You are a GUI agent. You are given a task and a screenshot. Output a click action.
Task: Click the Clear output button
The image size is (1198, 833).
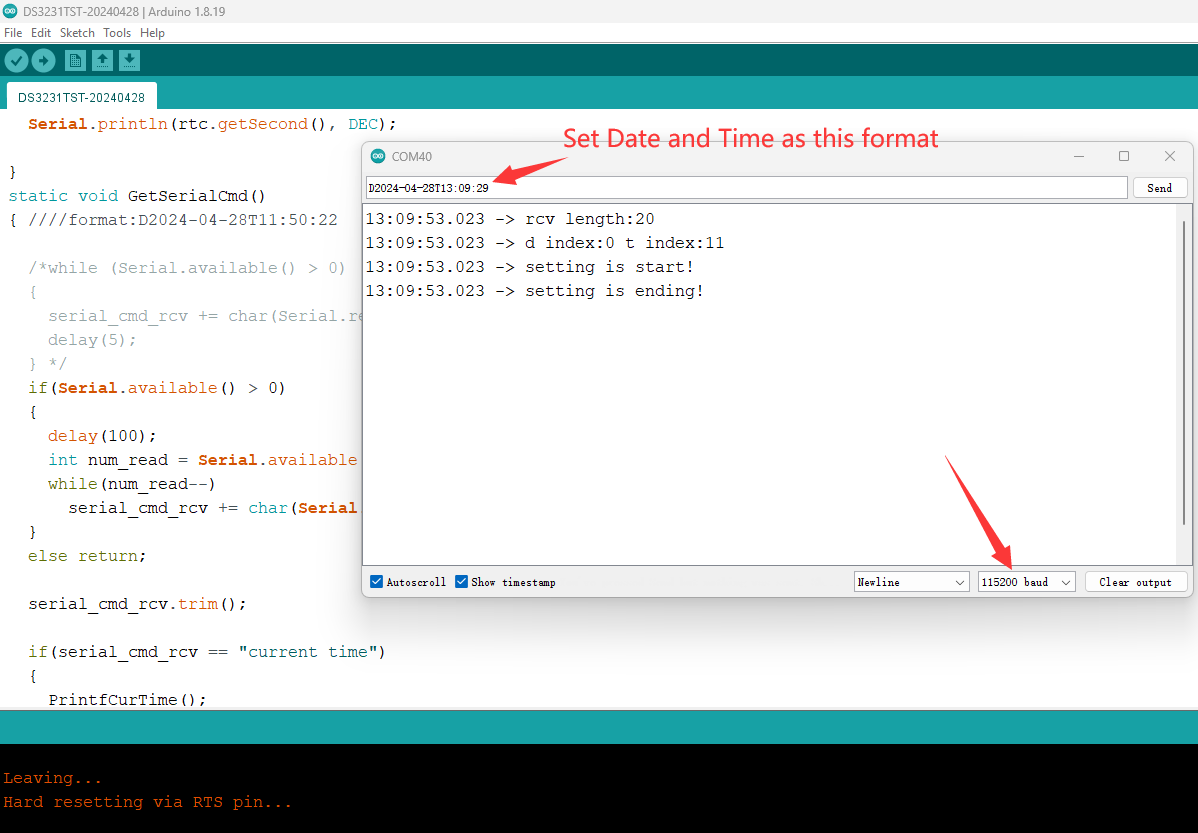coord(1135,582)
